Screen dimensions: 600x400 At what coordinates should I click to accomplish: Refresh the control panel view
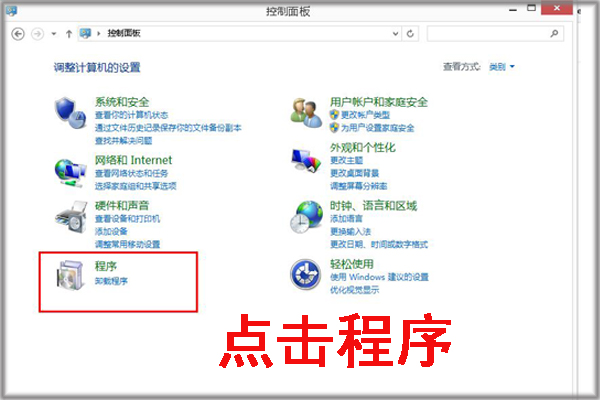pyautogui.click(x=410, y=34)
